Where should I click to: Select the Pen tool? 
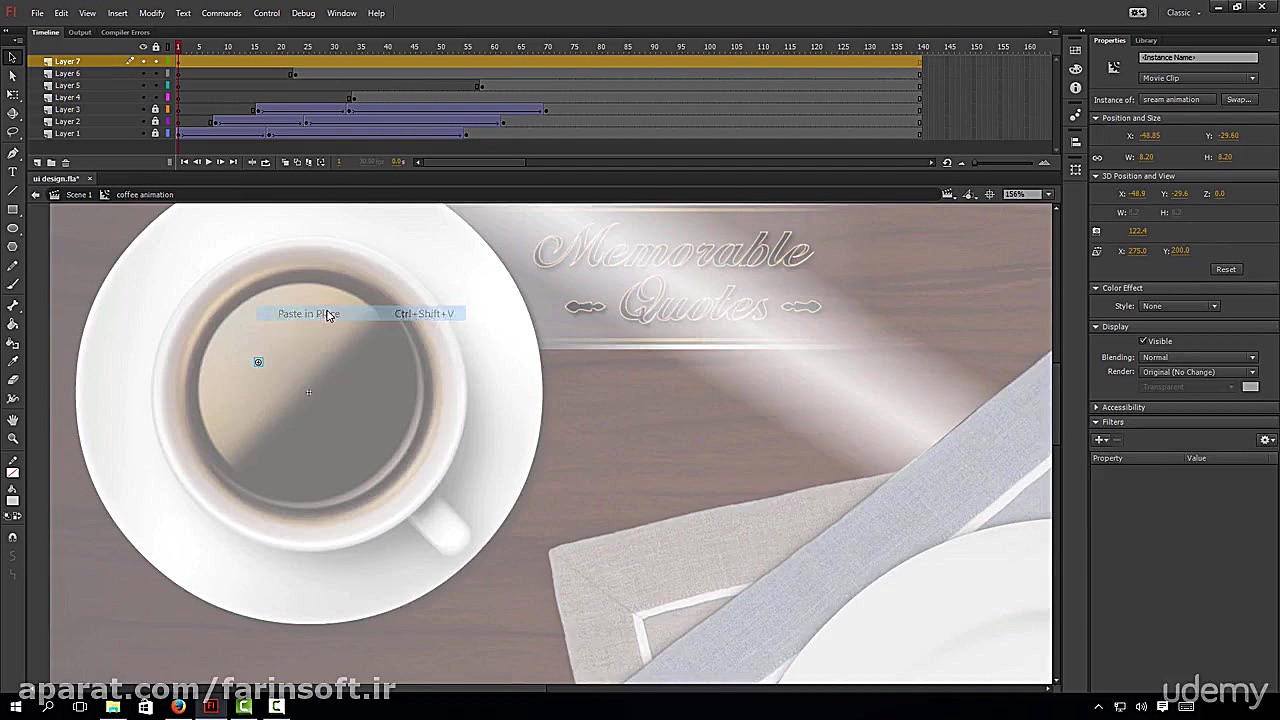[x=13, y=153]
